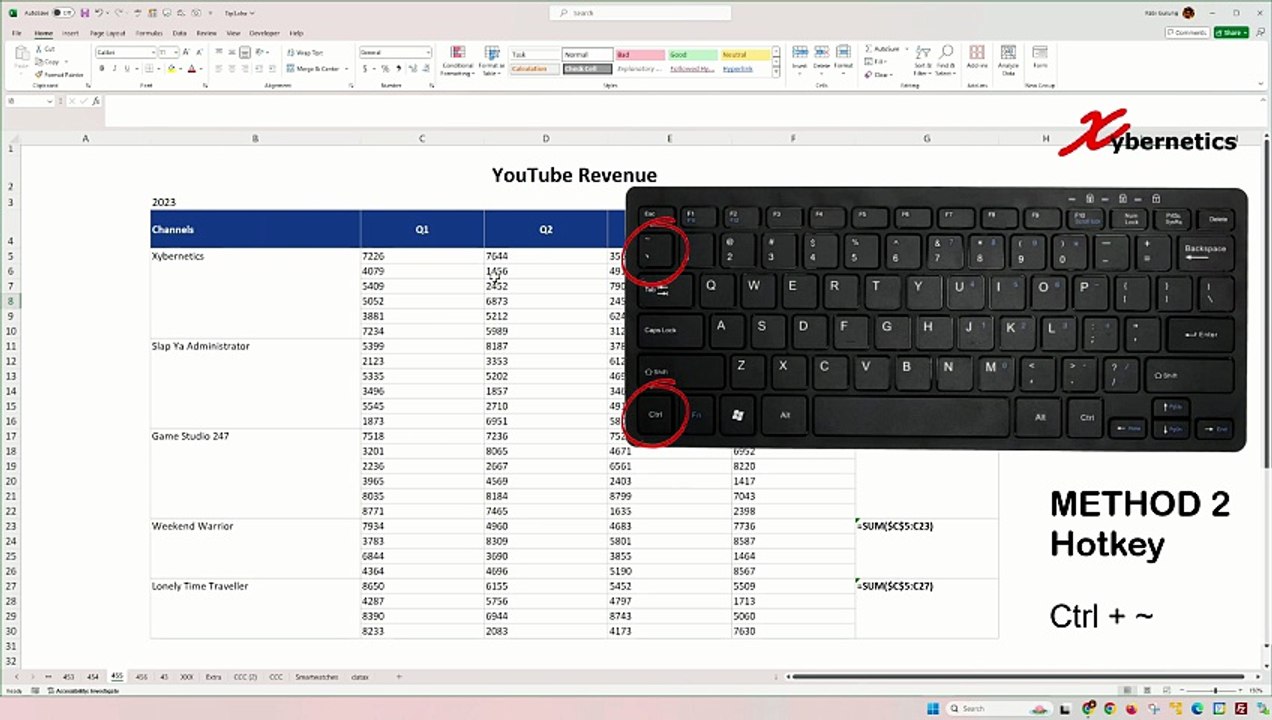Click Find & Select magnifier icon
Image resolution: width=1272 pixels, height=720 pixels.
click(x=946, y=52)
